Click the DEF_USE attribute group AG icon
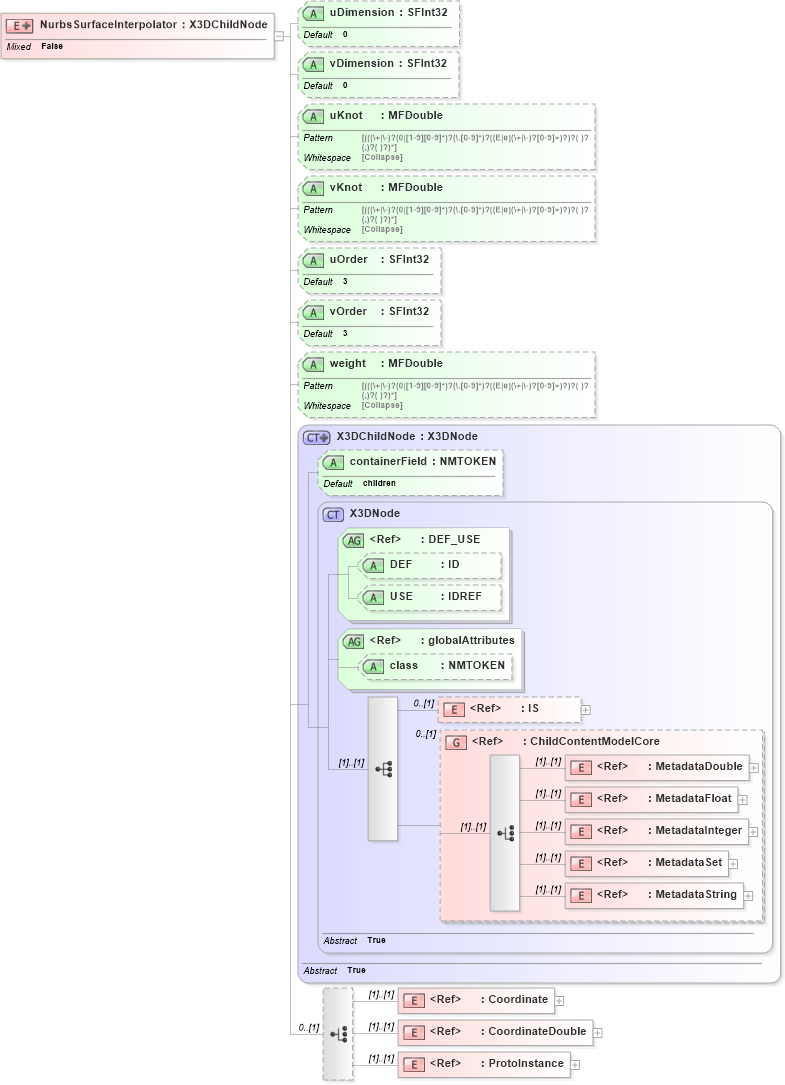785x1085 pixels. pyautogui.click(x=354, y=541)
